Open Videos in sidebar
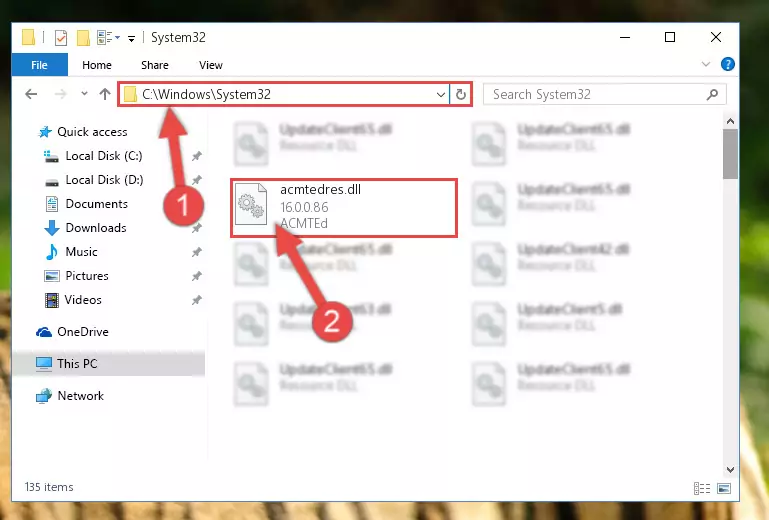Screen dimensions: 769x520 tap(83, 300)
